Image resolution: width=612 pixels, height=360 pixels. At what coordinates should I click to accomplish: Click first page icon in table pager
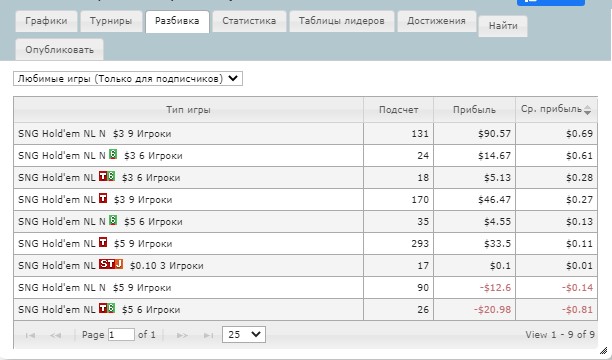30,335
